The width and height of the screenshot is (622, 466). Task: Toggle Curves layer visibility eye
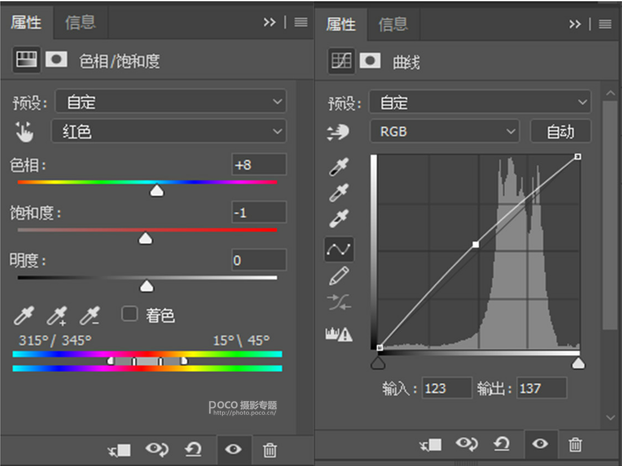[540, 443]
